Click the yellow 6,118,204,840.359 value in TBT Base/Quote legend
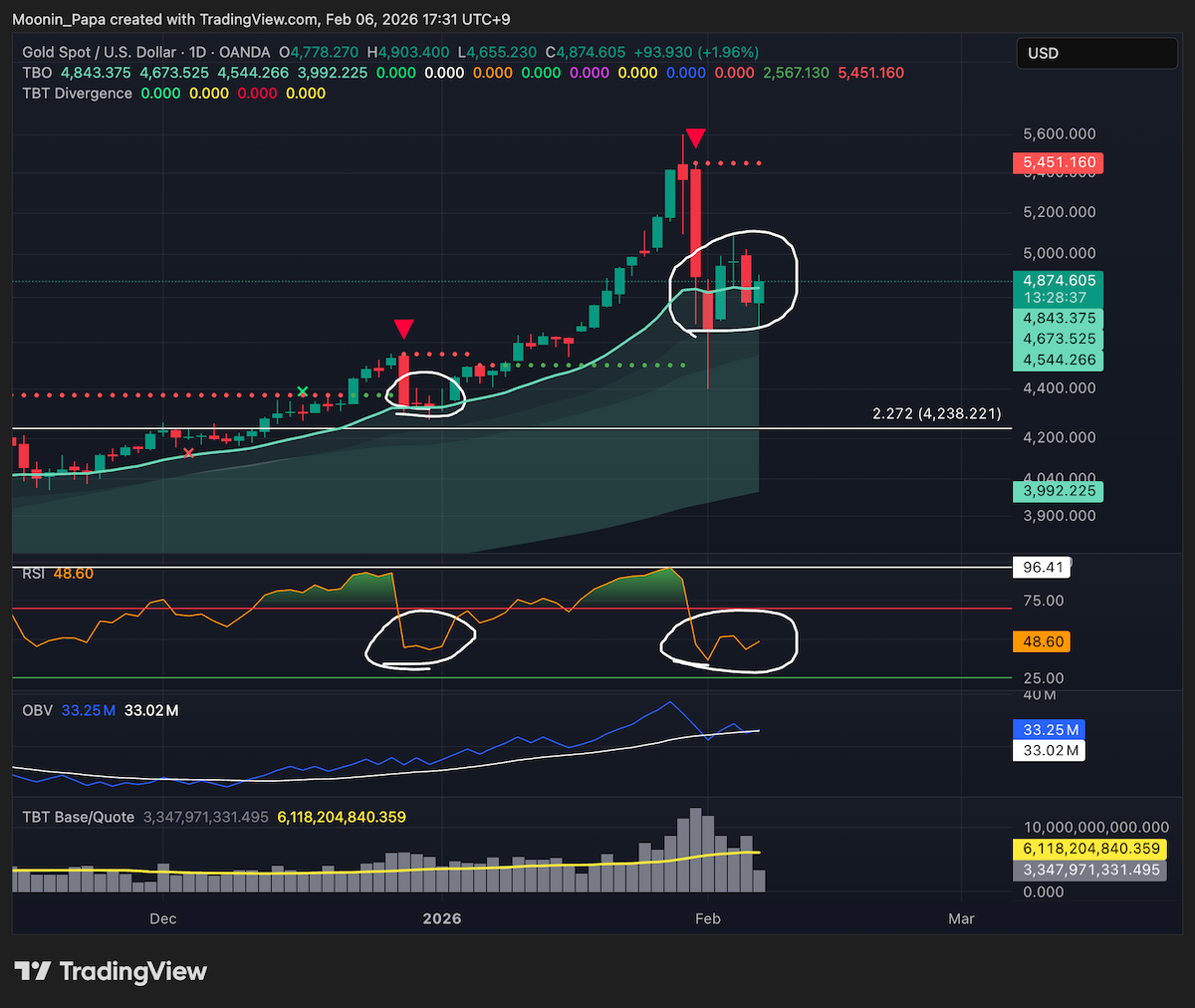1195x1008 pixels. pyautogui.click(x=342, y=817)
